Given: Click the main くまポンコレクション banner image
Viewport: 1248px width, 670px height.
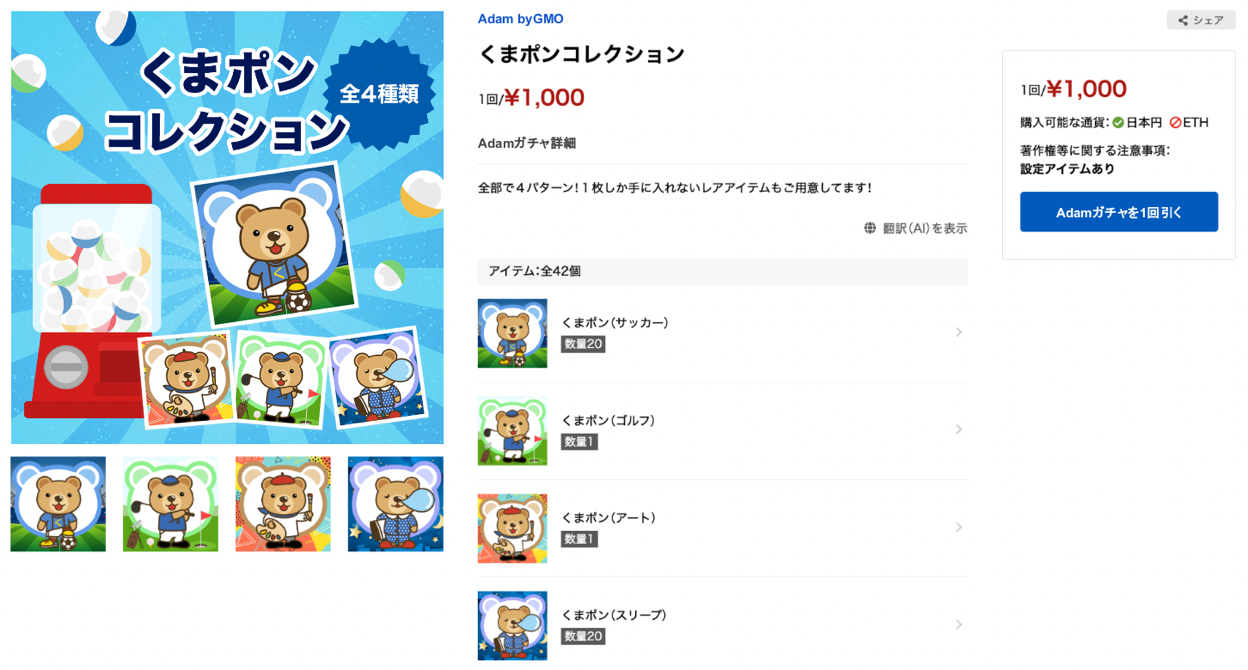Looking at the screenshot, I should (x=227, y=227).
